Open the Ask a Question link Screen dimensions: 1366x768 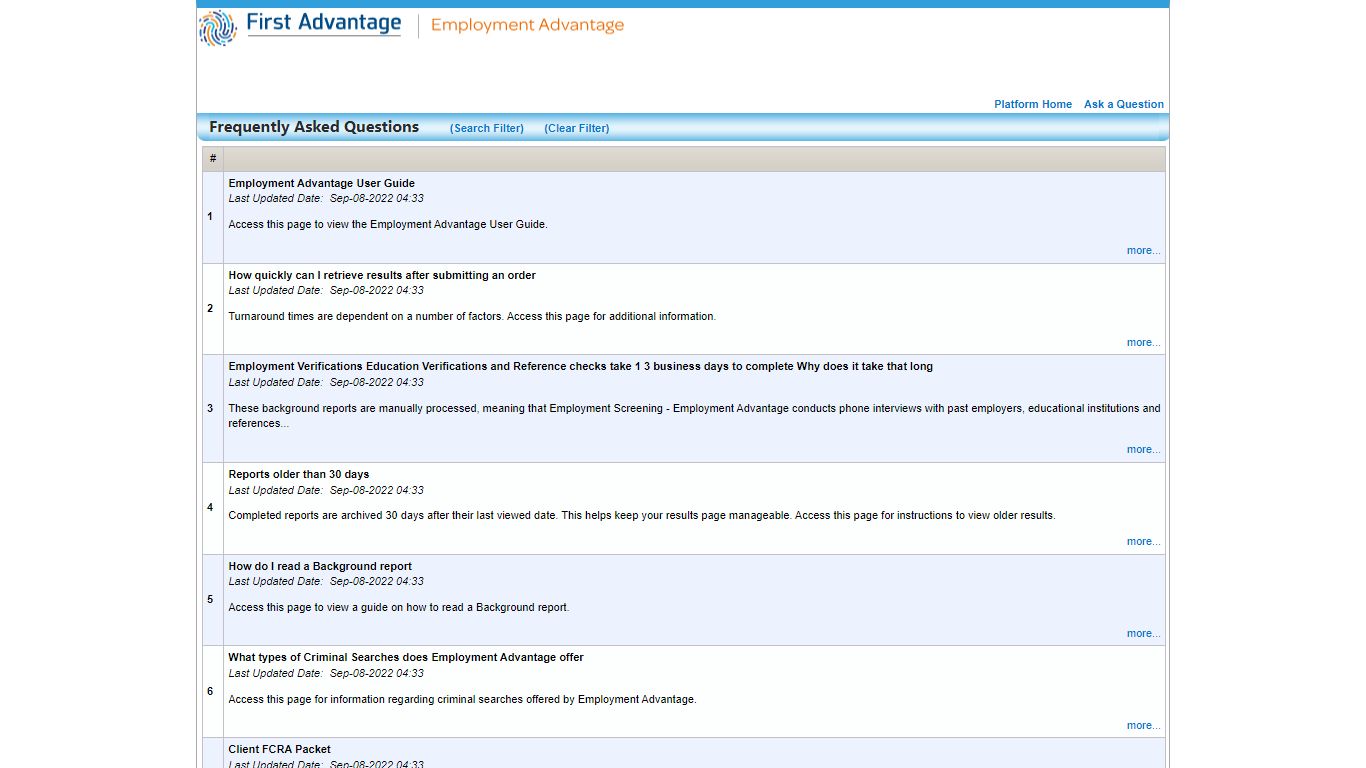click(1124, 104)
